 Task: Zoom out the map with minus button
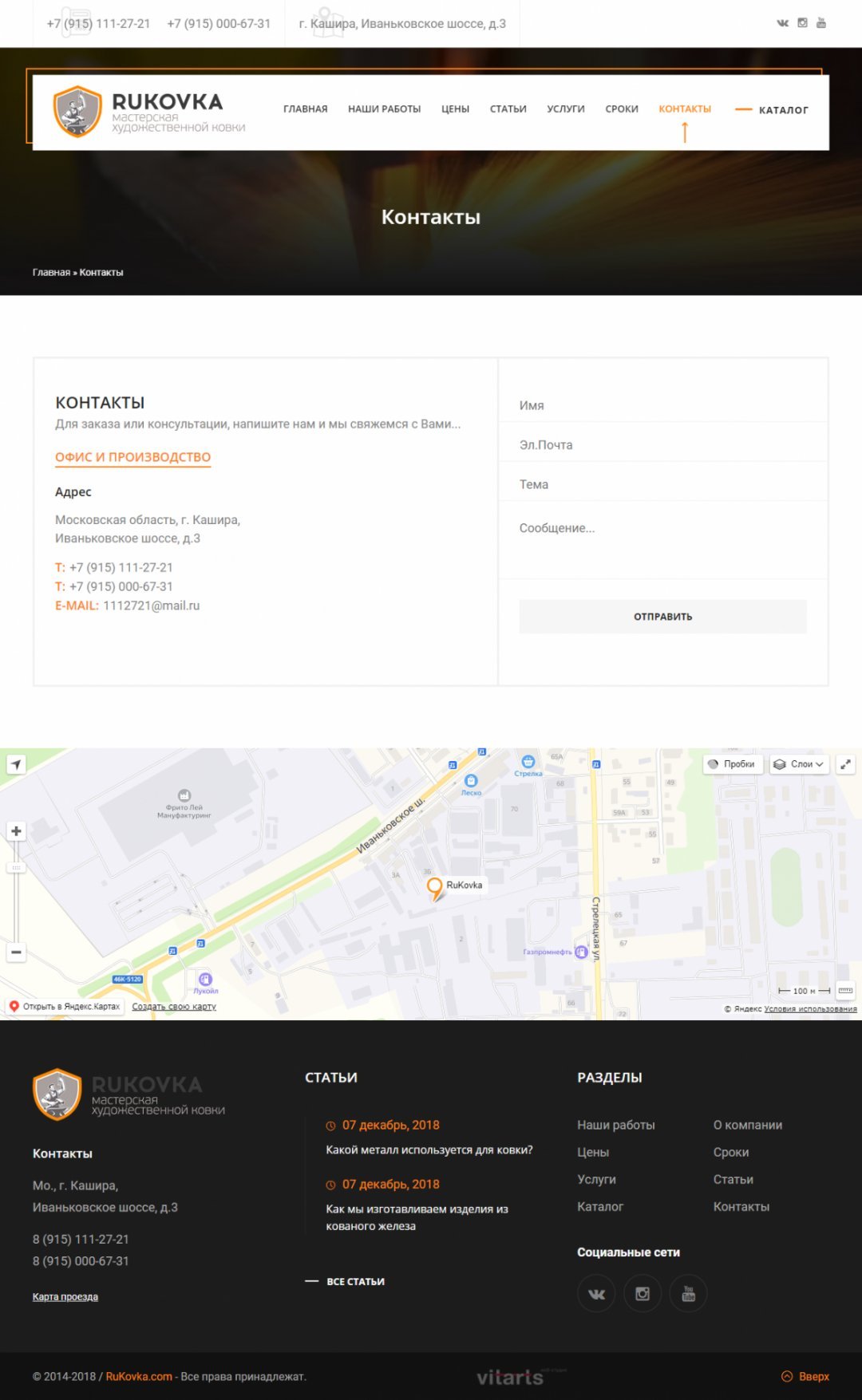click(16, 952)
